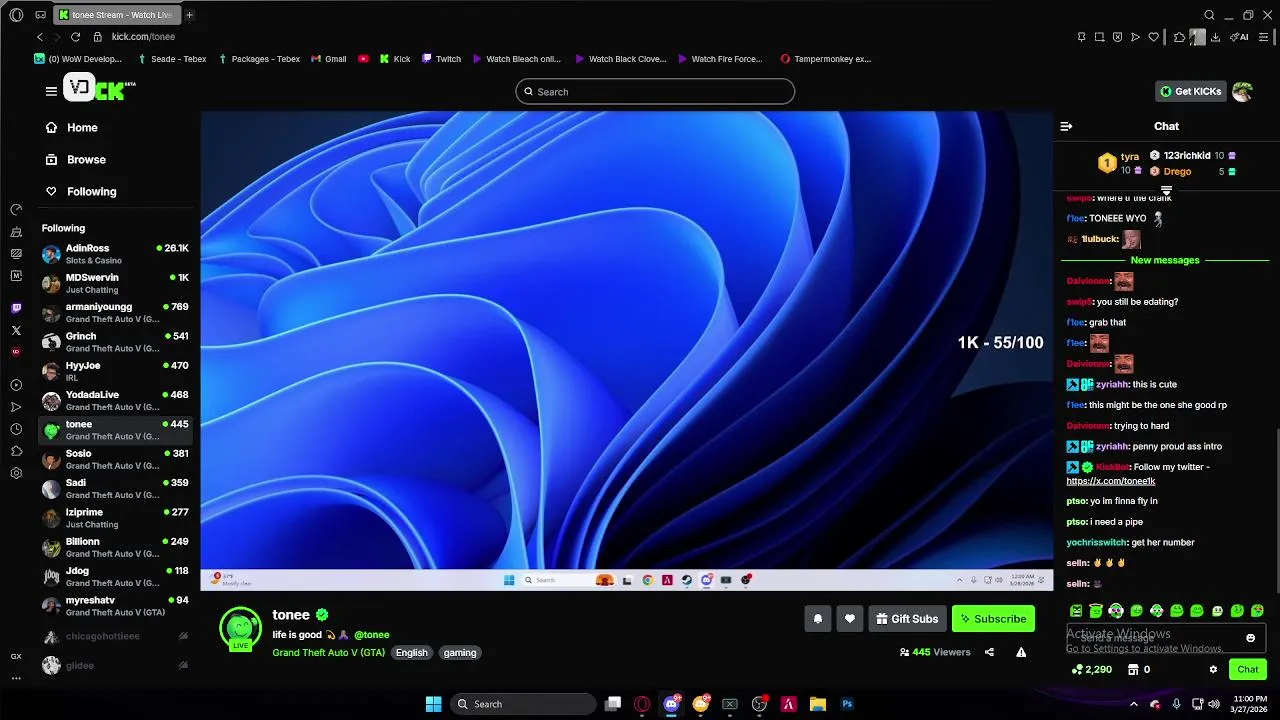Open HyyJoe channel
This screenshot has width=1280, height=720.
115,371
